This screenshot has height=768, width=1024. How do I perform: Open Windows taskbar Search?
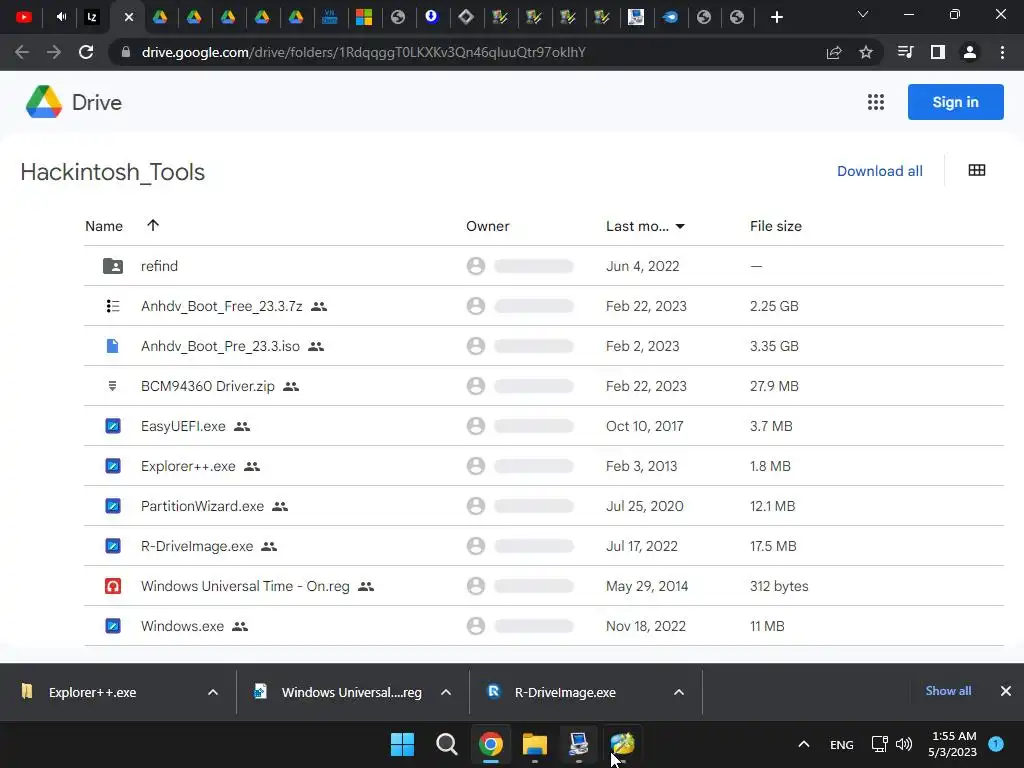click(x=447, y=744)
